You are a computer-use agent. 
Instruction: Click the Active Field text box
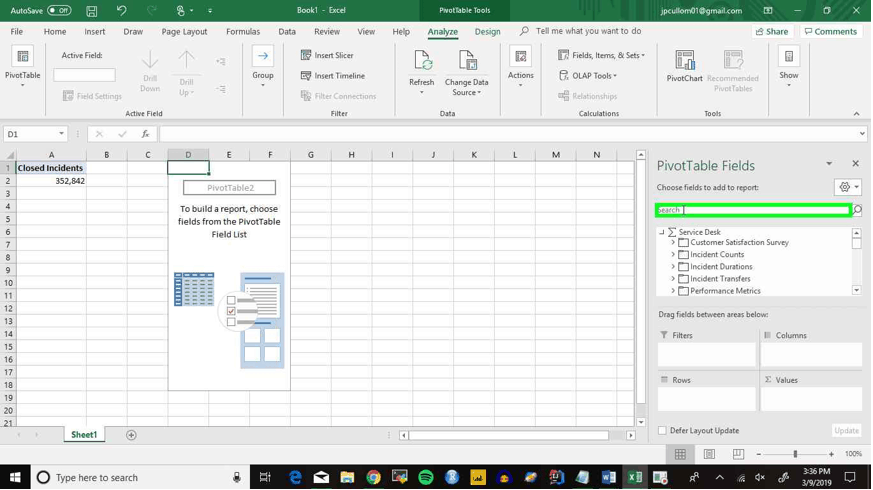click(x=85, y=75)
